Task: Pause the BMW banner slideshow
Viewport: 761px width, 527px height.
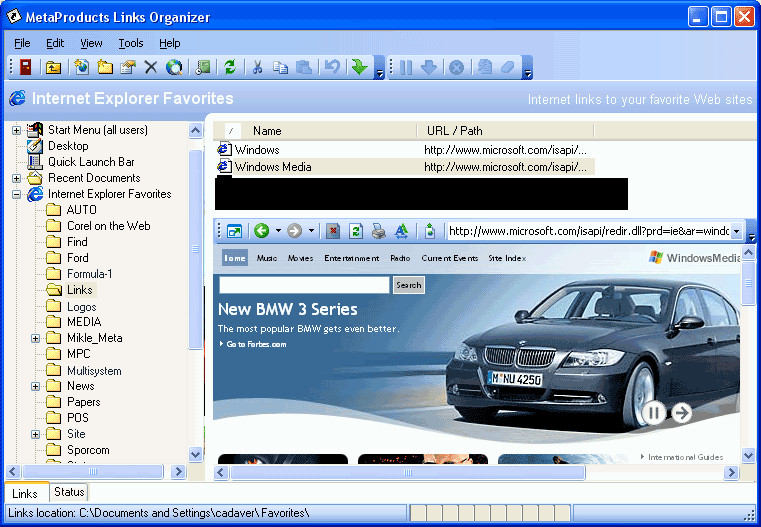Action: 654,413
